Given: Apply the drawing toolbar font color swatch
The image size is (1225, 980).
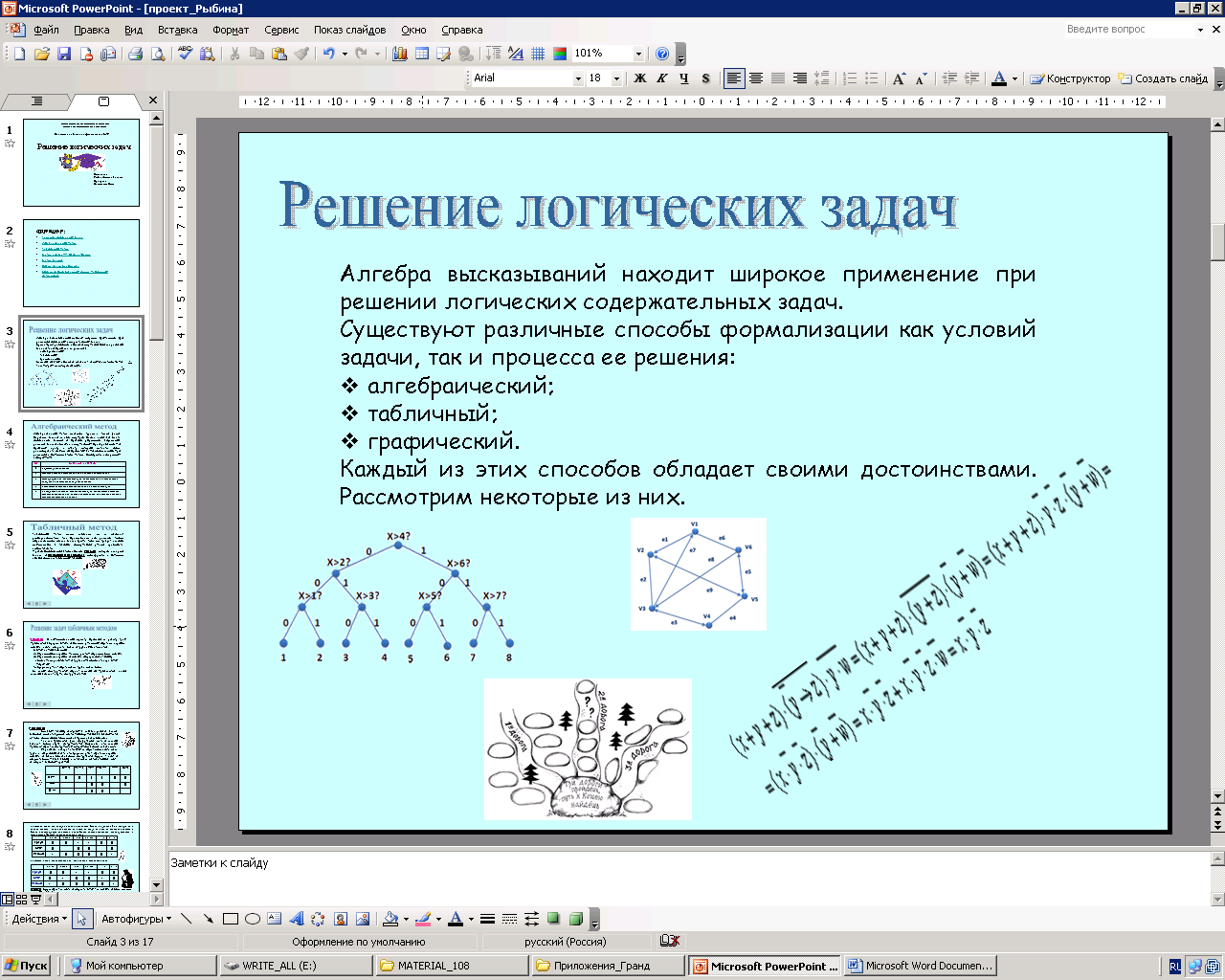Looking at the screenshot, I should (456, 919).
